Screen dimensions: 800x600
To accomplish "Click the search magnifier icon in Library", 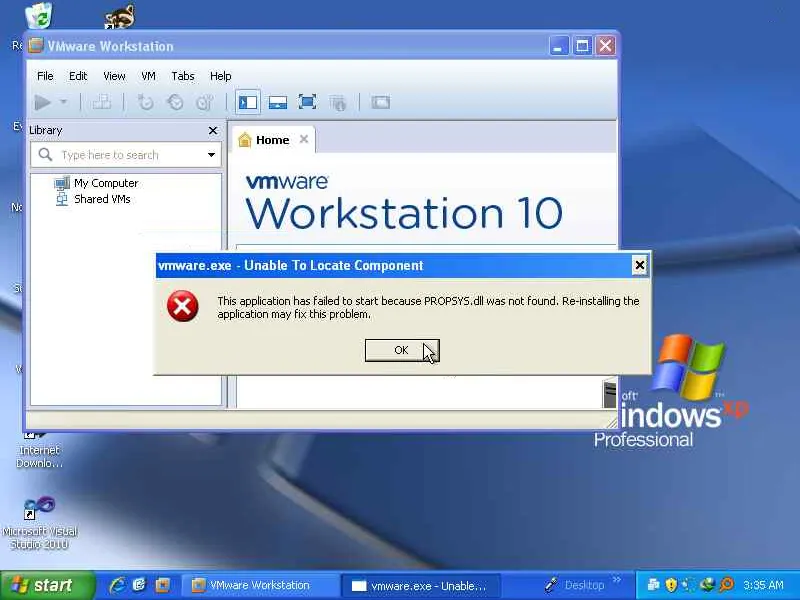I will [x=45, y=155].
